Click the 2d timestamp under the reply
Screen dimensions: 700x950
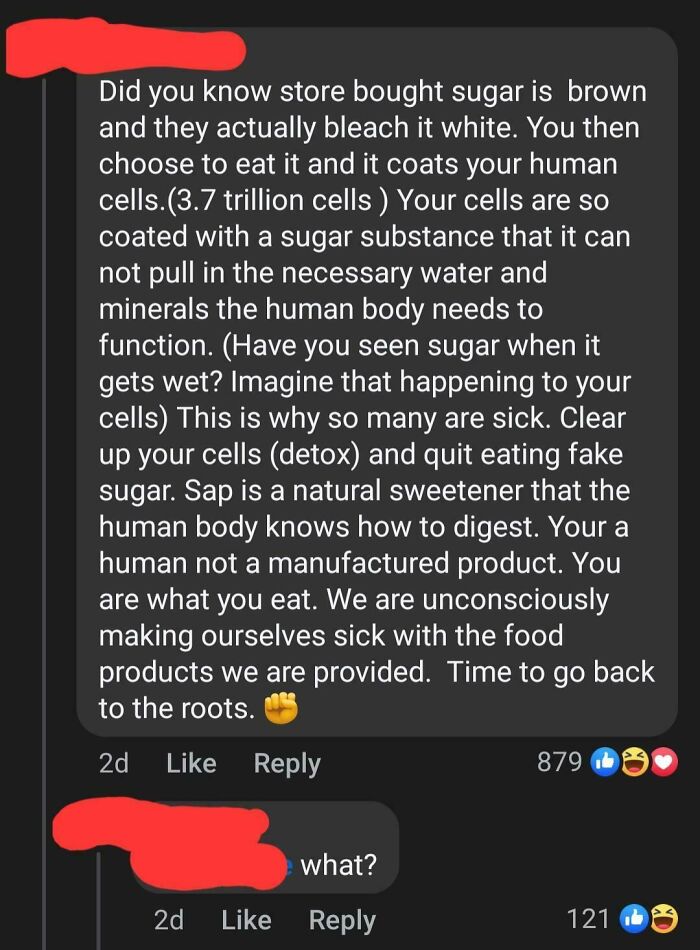tap(170, 919)
